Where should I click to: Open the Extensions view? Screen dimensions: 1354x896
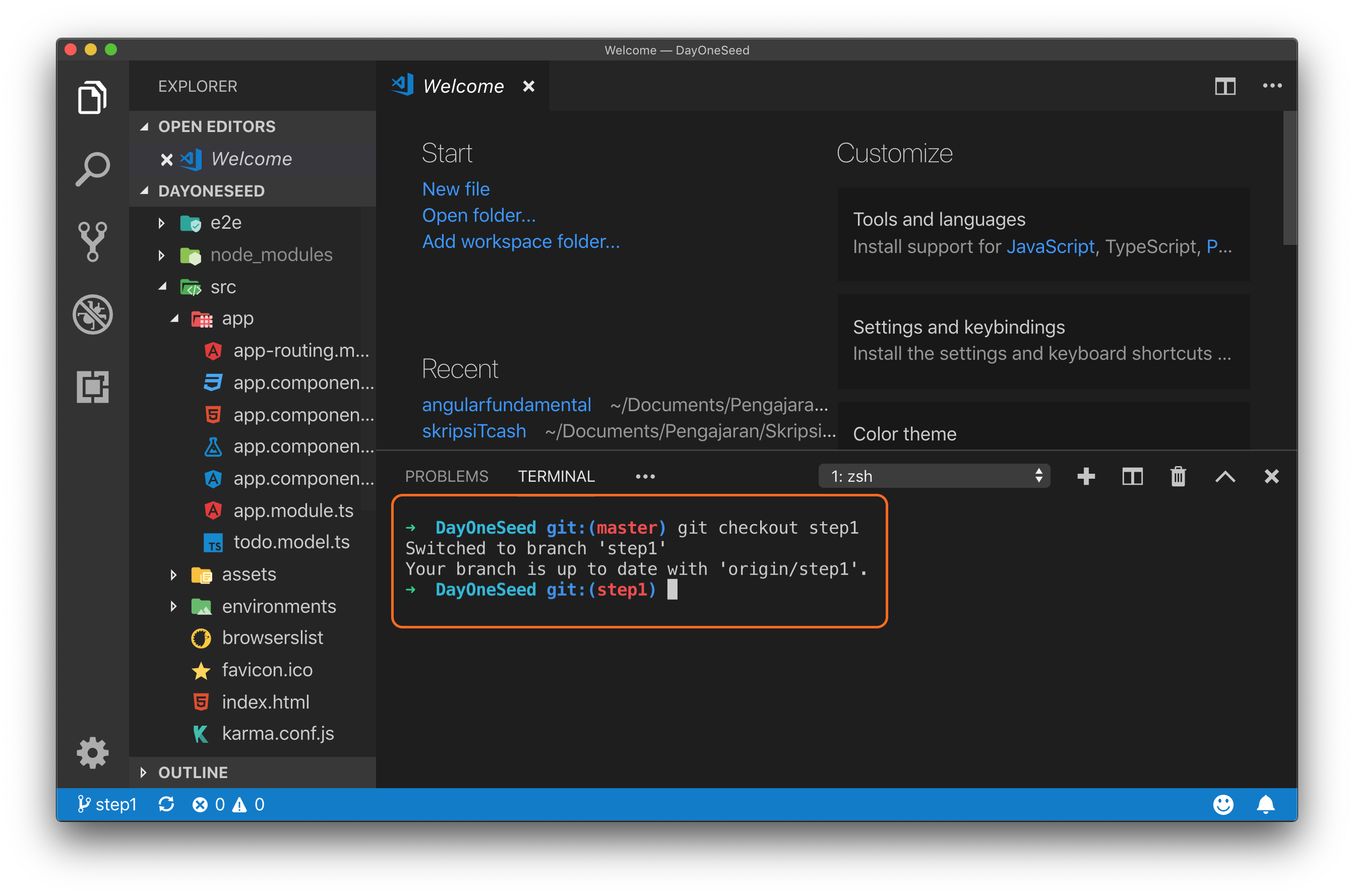[x=92, y=387]
